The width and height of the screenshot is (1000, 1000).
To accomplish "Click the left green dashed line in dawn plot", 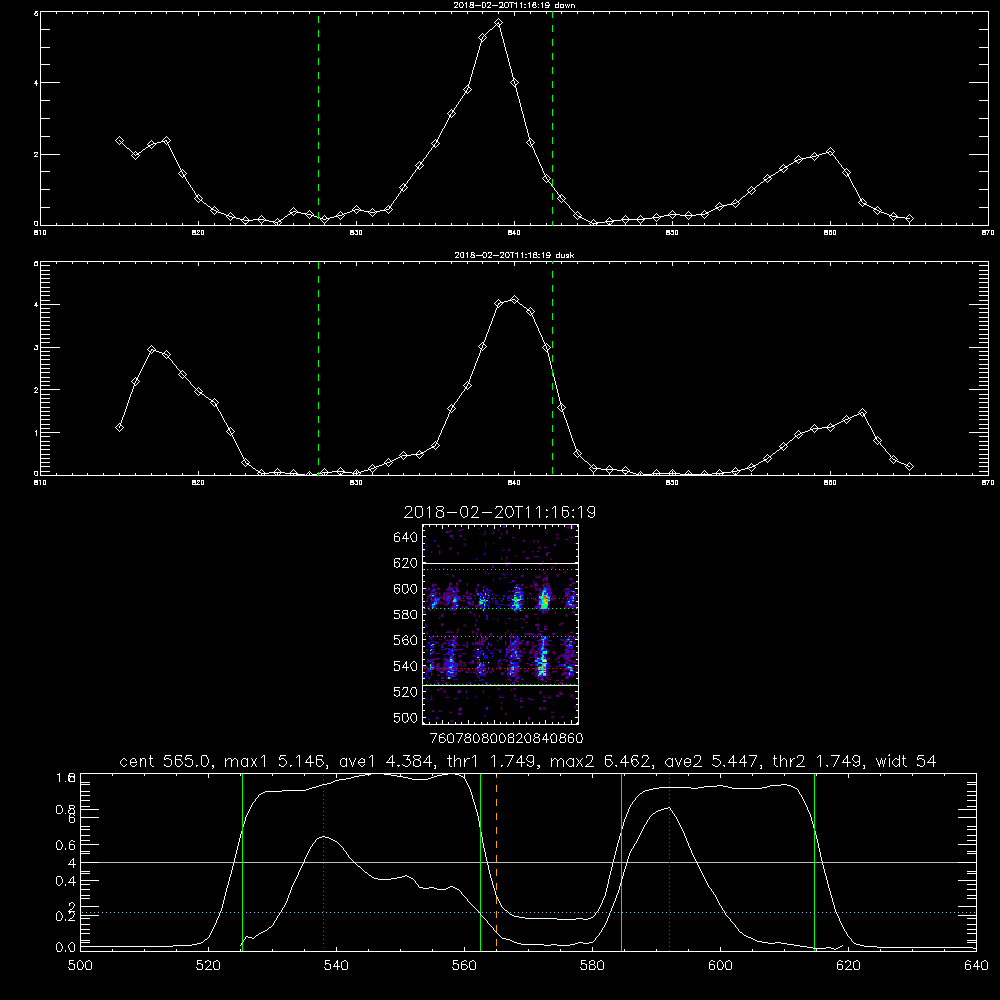I will click(318, 118).
